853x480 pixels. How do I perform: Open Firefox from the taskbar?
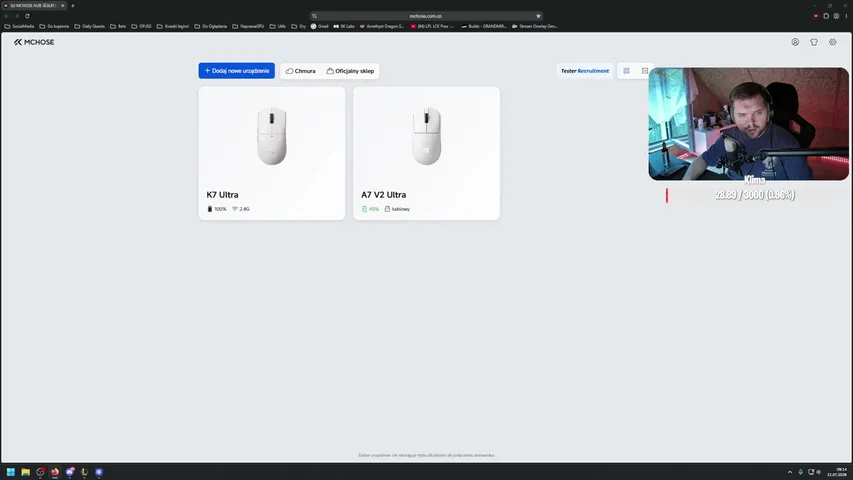point(55,472)
